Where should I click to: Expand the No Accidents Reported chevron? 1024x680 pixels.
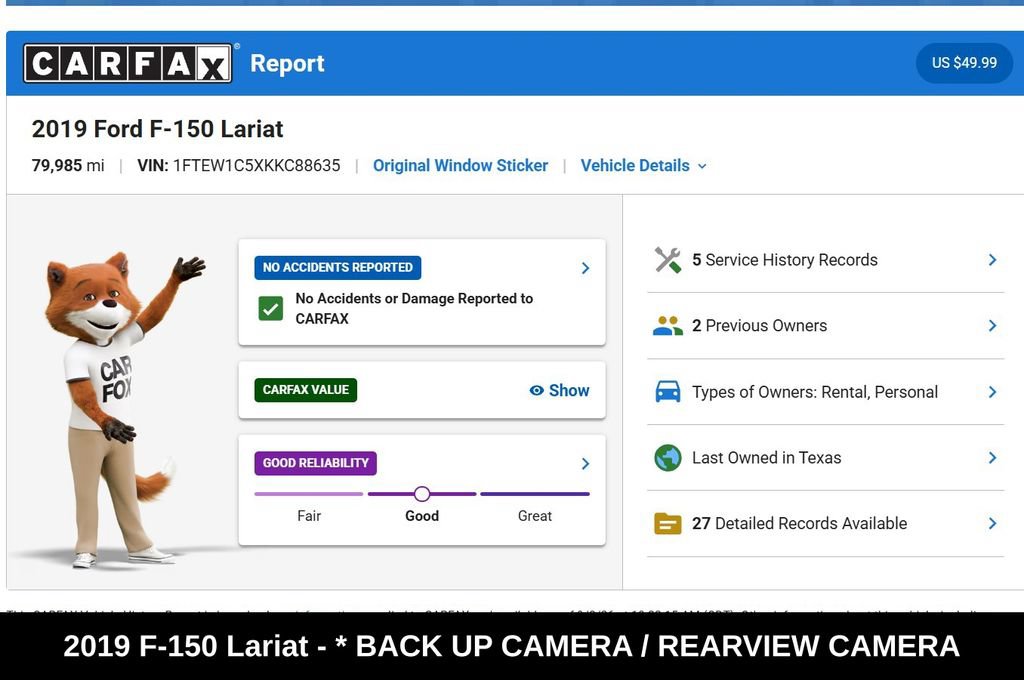pos(585,268)
